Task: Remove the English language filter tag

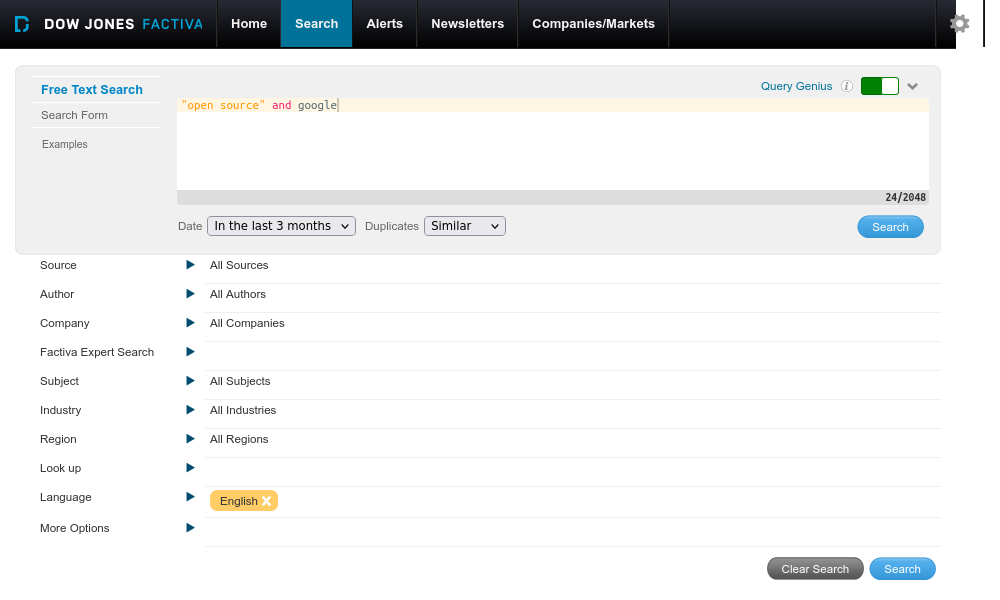Action: pyautogui.click(x=267, y=501)
